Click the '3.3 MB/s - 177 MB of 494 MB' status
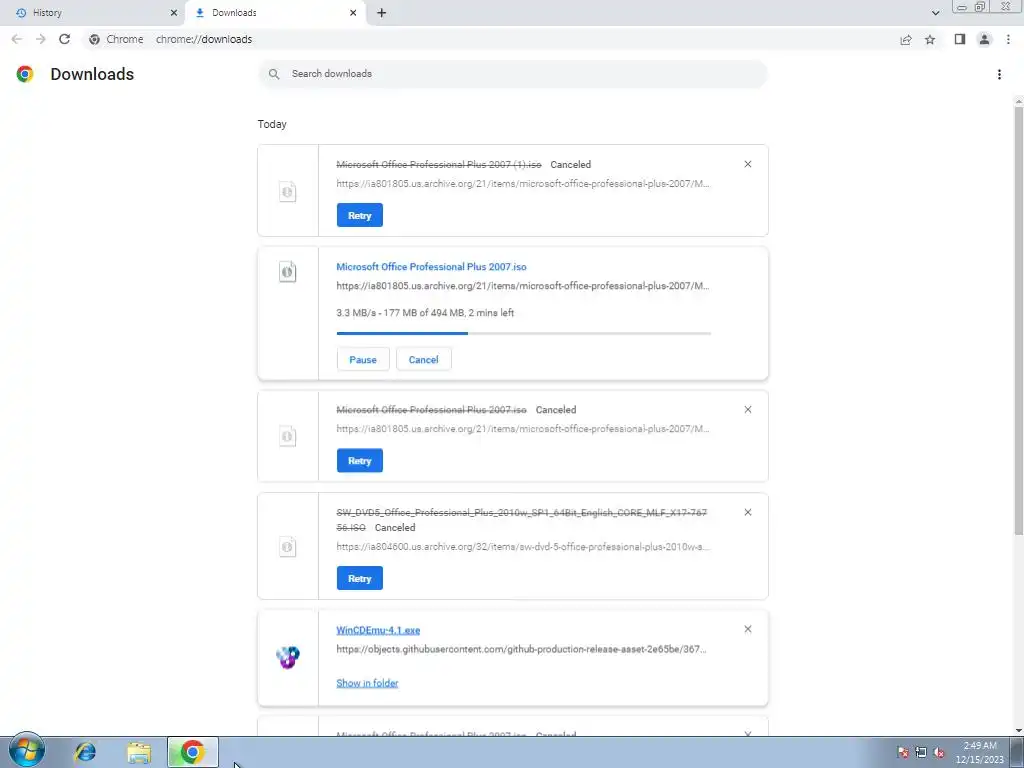Image resolution: width=1024 pixels, height=768 pixels. [x=425, y=313]
